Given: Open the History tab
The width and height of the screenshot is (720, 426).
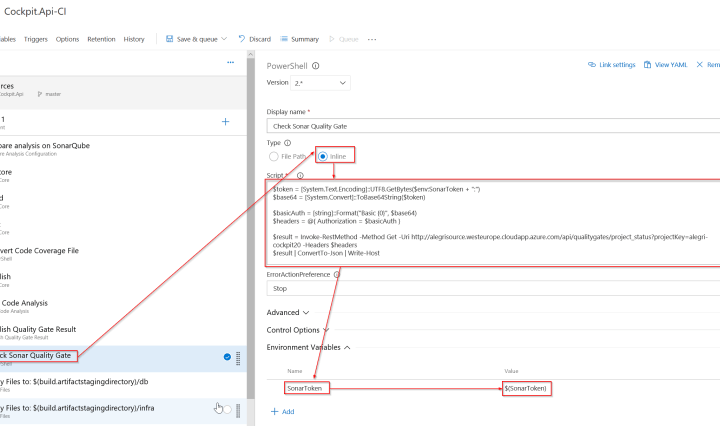Looking at the screenshot, I should [134, 39].
